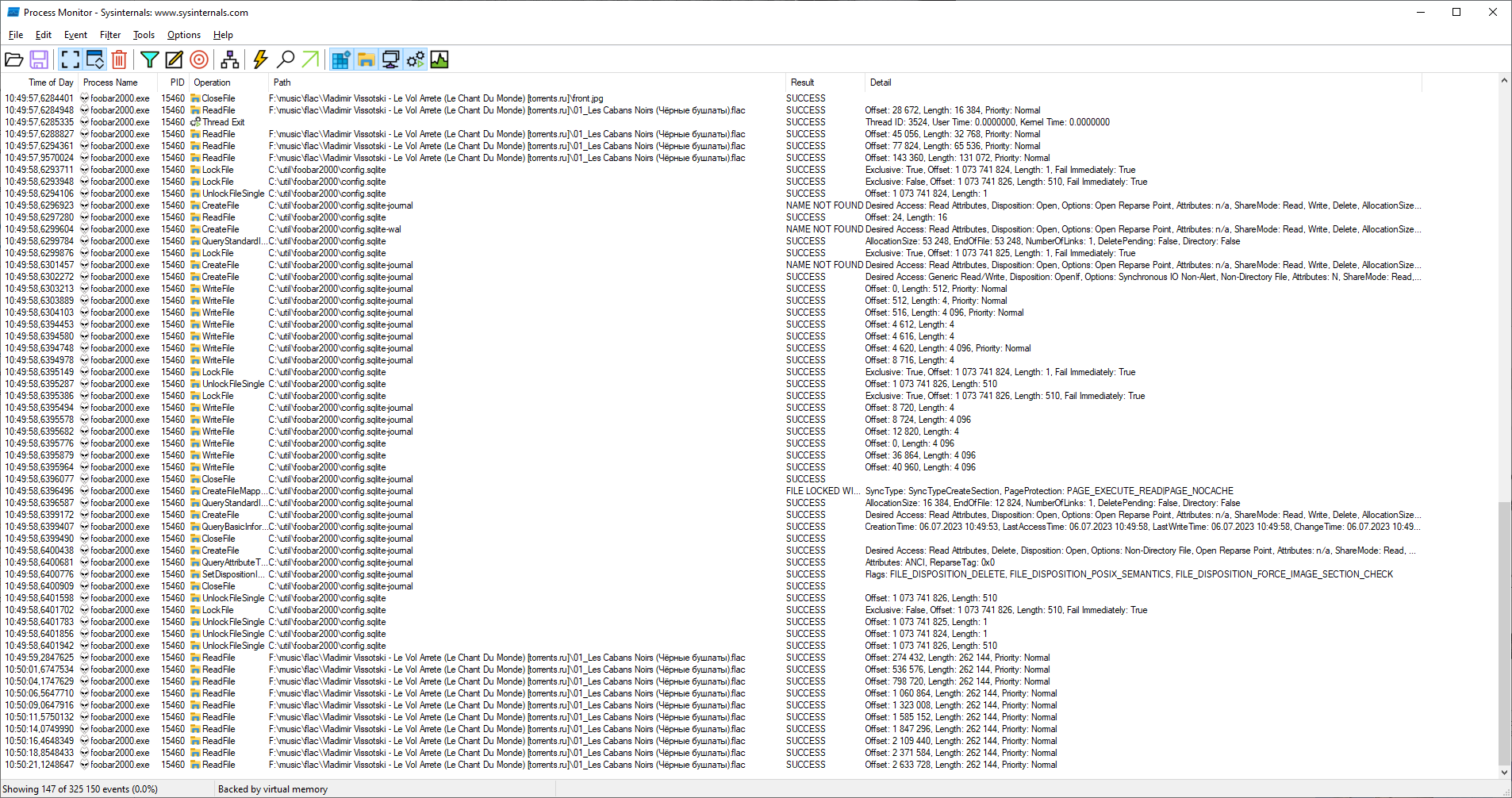Click foobar2000.exe icon in the 10:49:57,6284401 row
1512x798 pixels.
(84, 98)
